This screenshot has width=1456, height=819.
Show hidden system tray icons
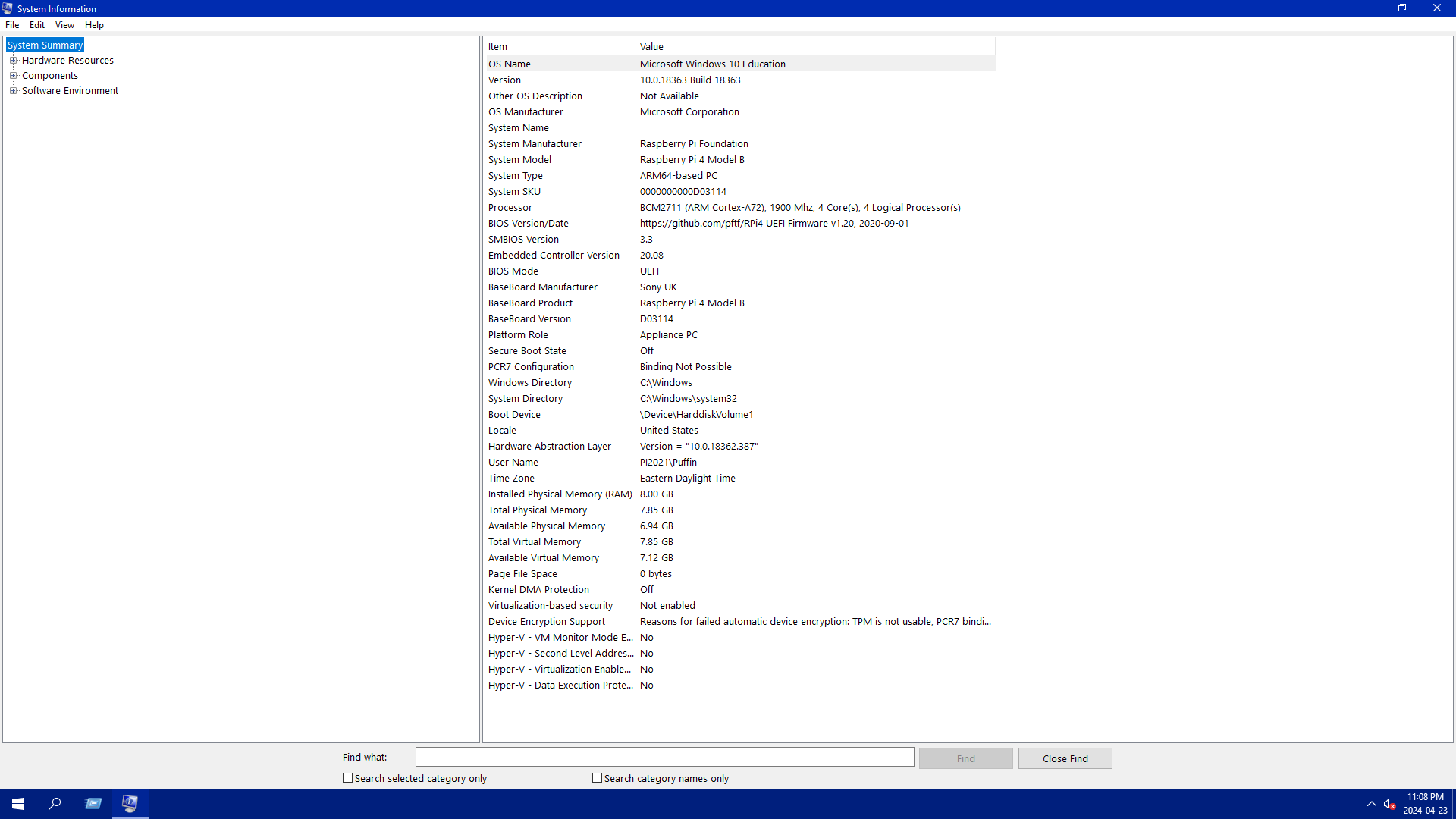coord(1371,804)
